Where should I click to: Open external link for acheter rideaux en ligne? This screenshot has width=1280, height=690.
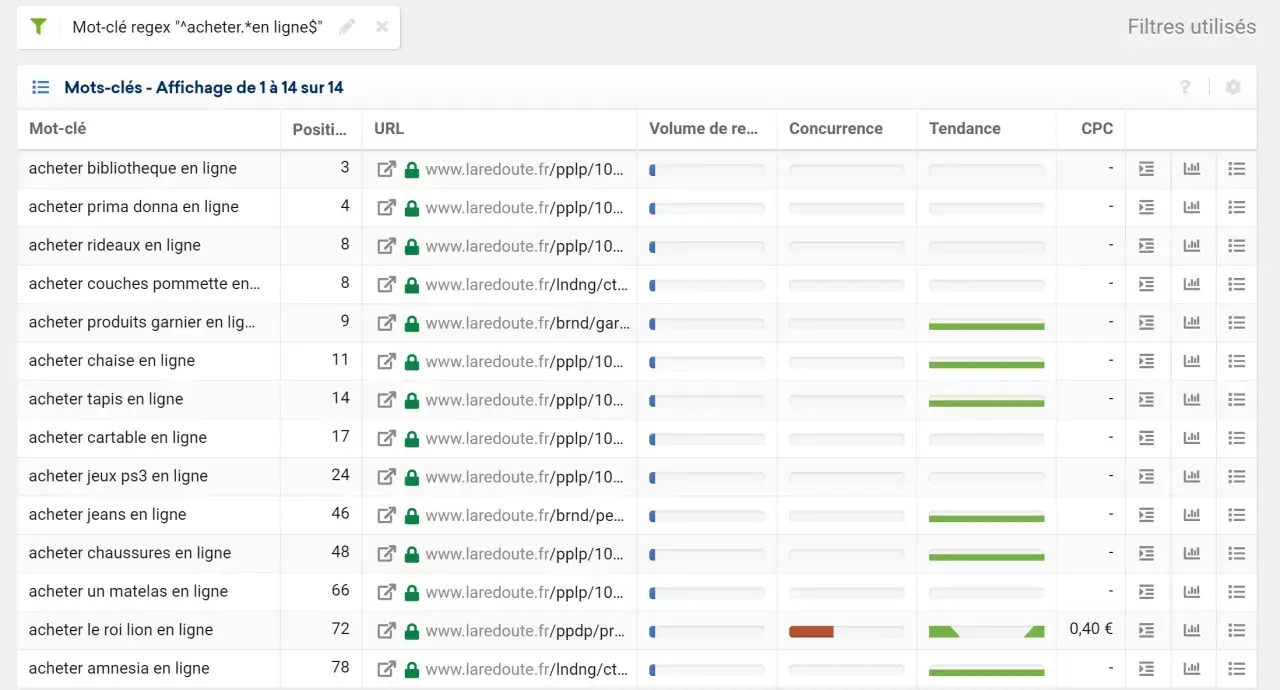386,246
